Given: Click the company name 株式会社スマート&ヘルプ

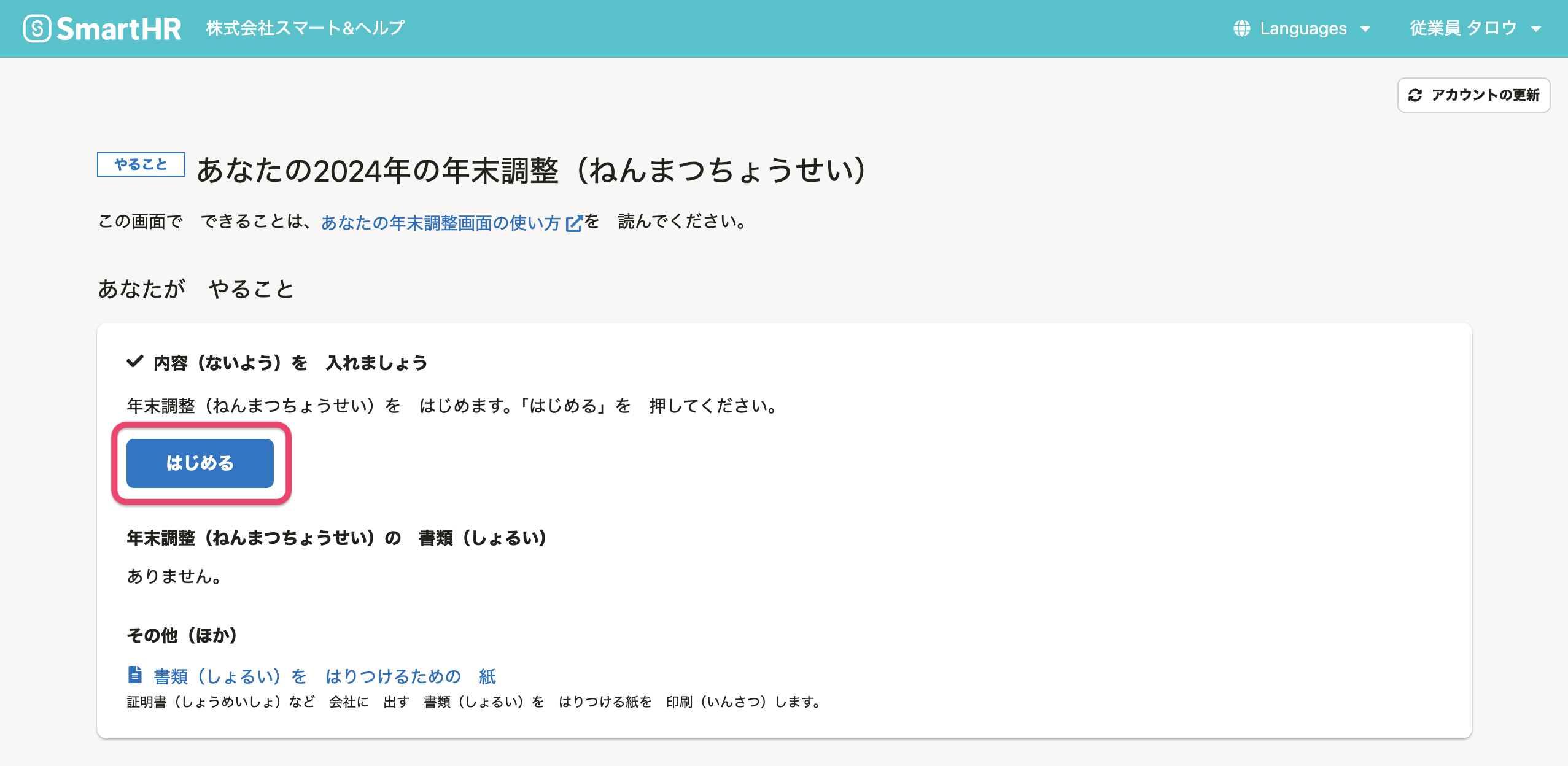Looking at the screenshot, I should (x=305, y=28).
